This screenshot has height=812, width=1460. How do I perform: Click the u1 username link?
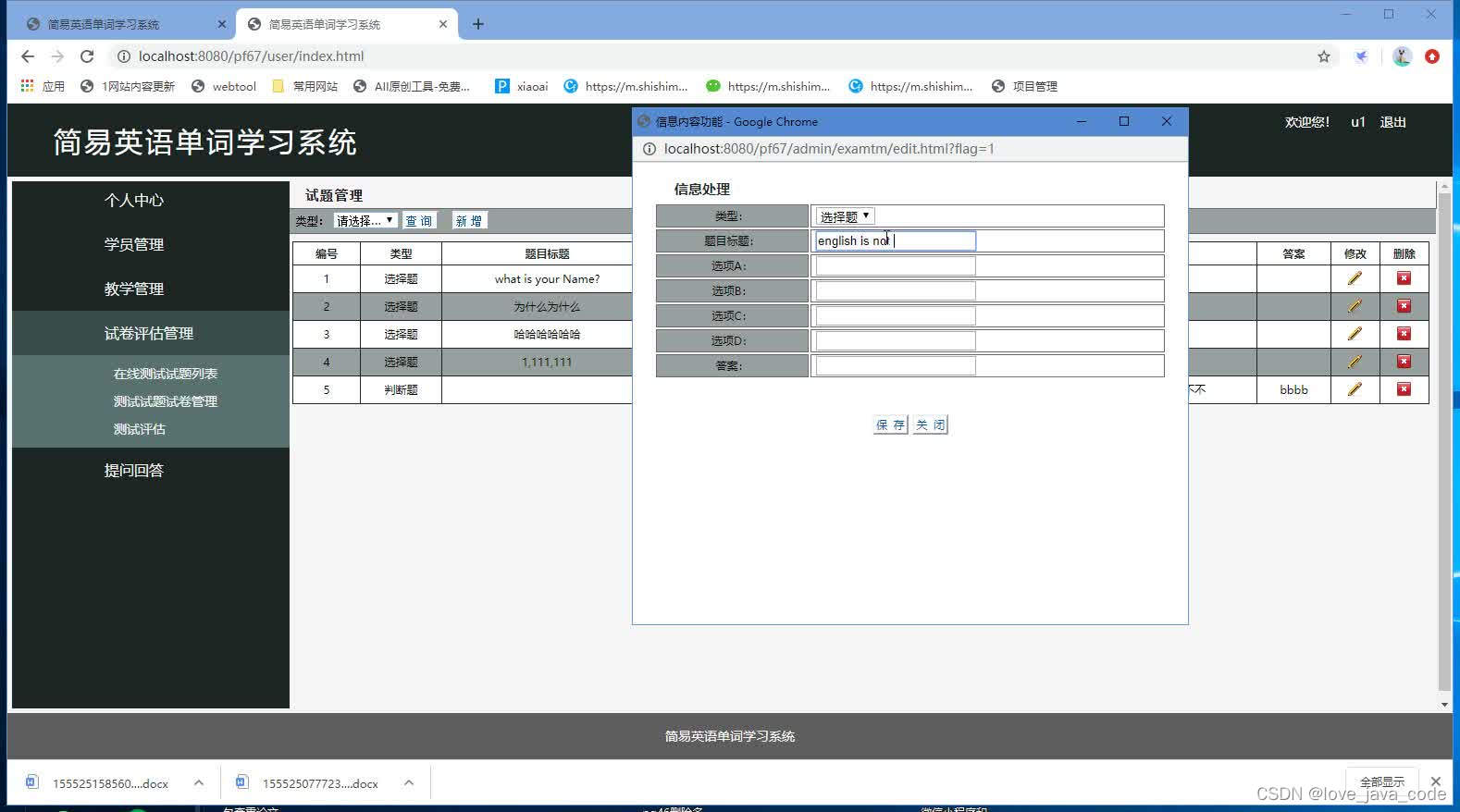point(1357,122)
